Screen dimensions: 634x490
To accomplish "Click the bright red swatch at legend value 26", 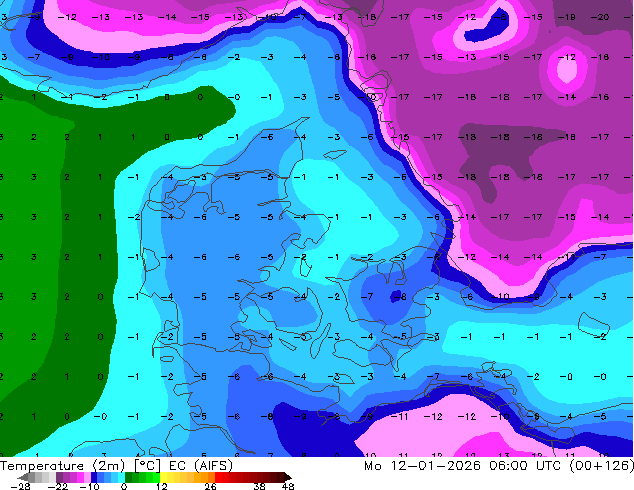I will click(218, 477).
